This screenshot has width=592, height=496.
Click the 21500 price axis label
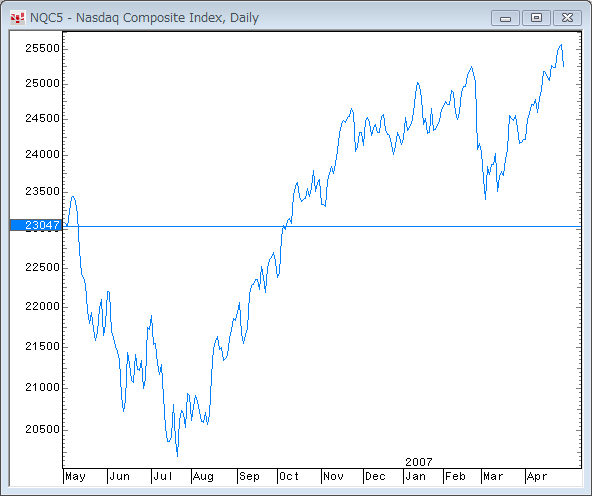tap(43, 346)
